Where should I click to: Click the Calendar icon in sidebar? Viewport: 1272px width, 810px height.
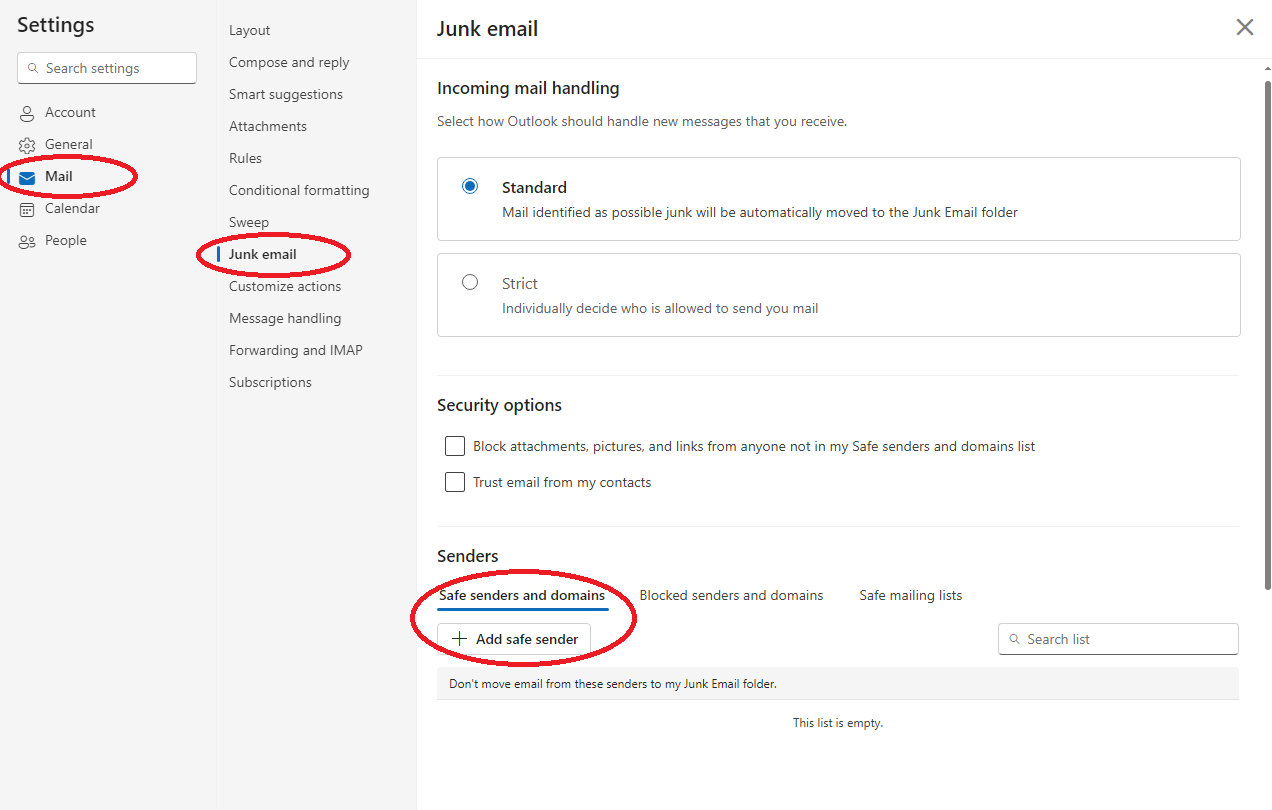[x=27, y=209]
